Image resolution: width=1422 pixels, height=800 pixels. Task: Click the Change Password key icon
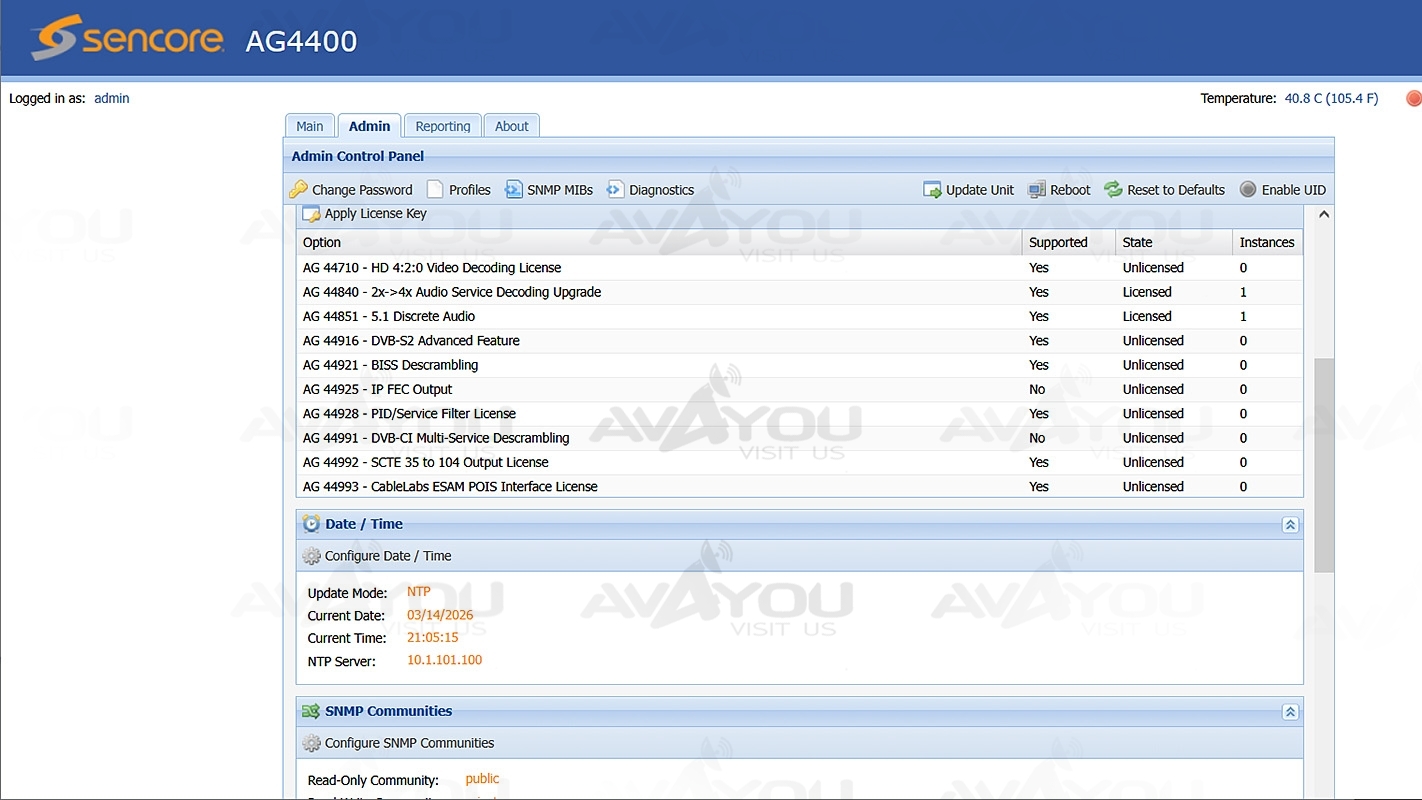(x=299, y=190)
